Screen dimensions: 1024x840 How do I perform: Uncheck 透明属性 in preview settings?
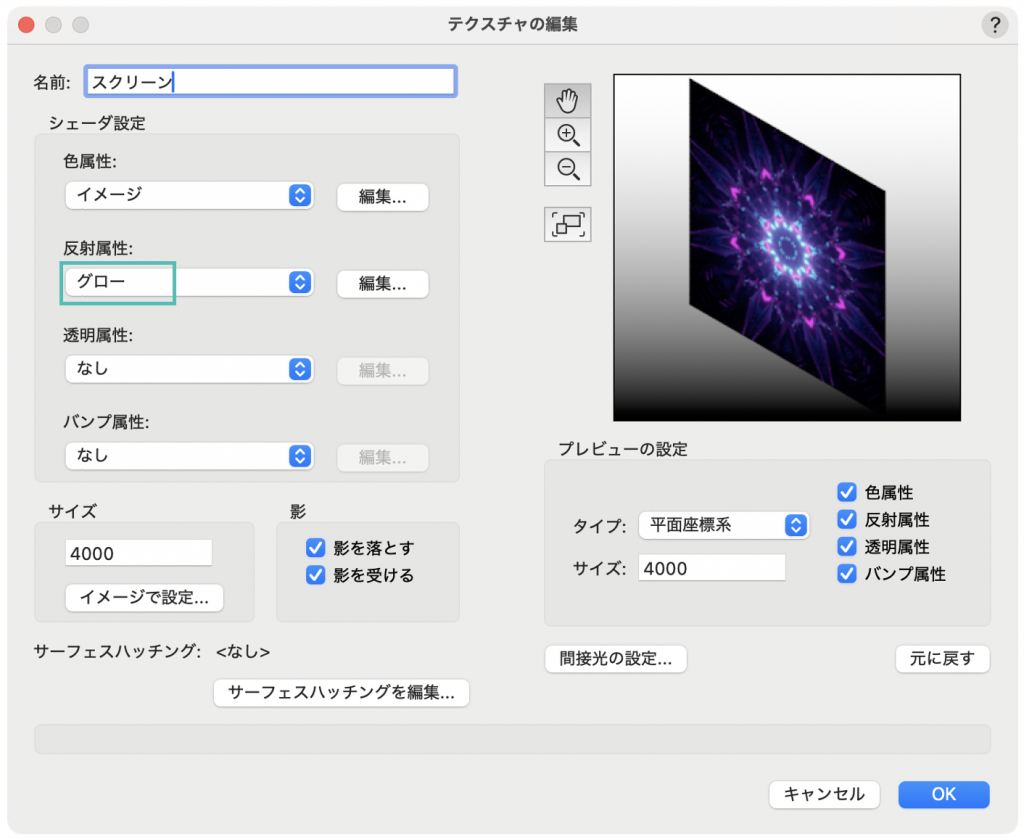[846, 546]
